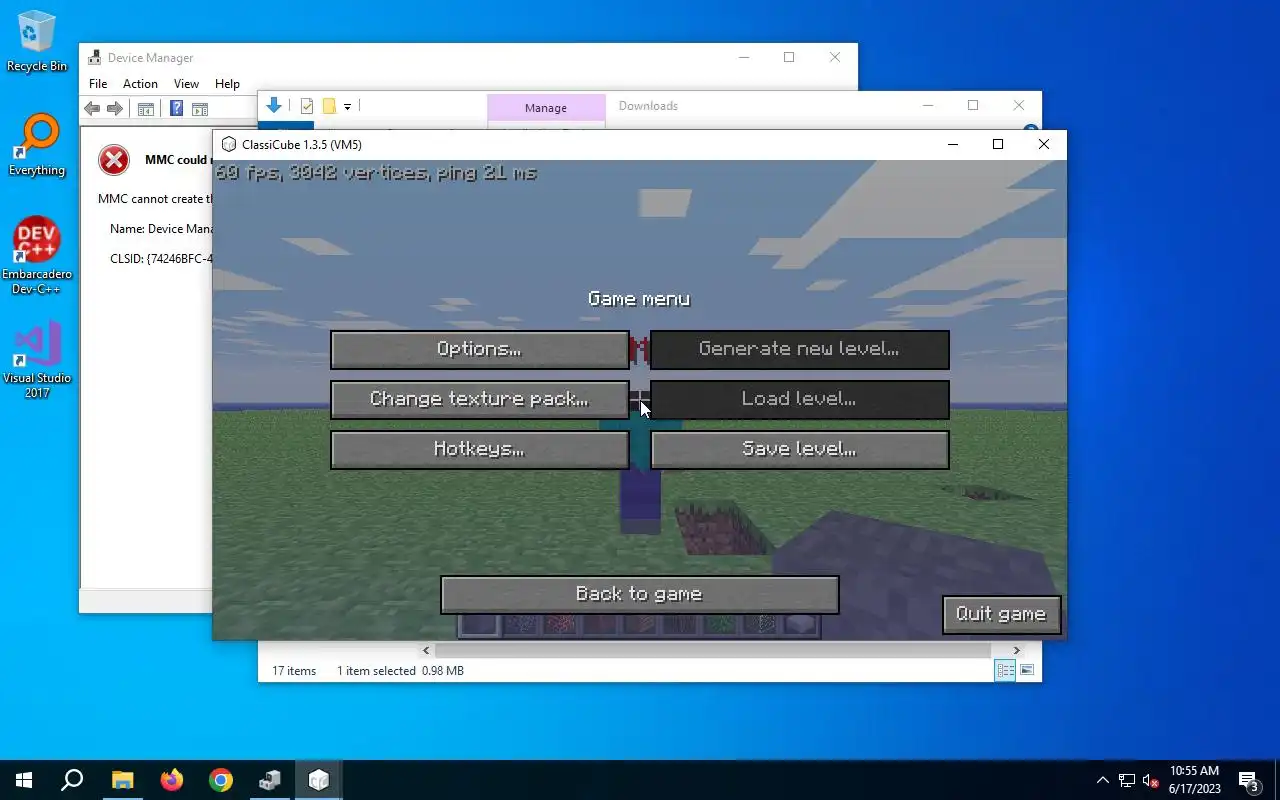Select first hotbar slot in ClassiCube
Image resolution: width=1280 pixels, height=800 pixels.
tap(479, 625)
